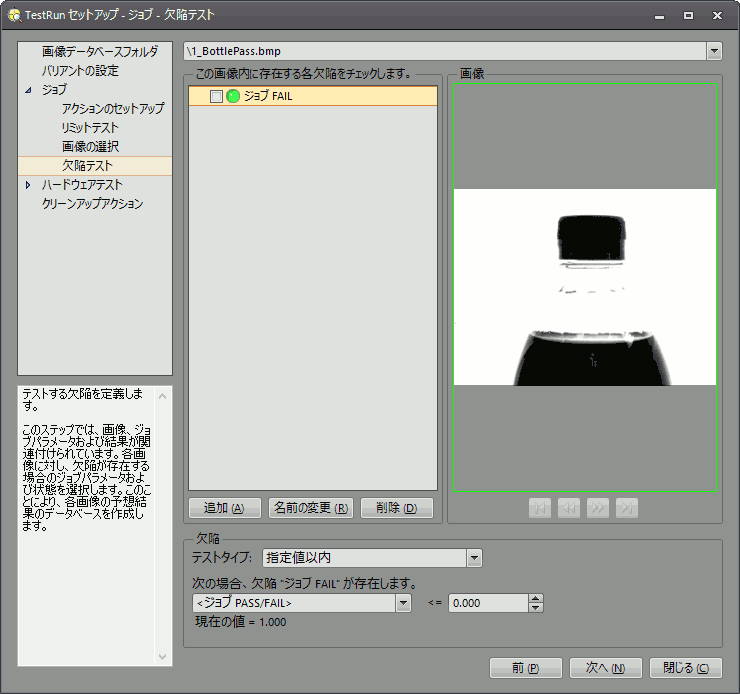Click the next image navigation button
This screenshot has width=740, height=694.
(598, 508)
